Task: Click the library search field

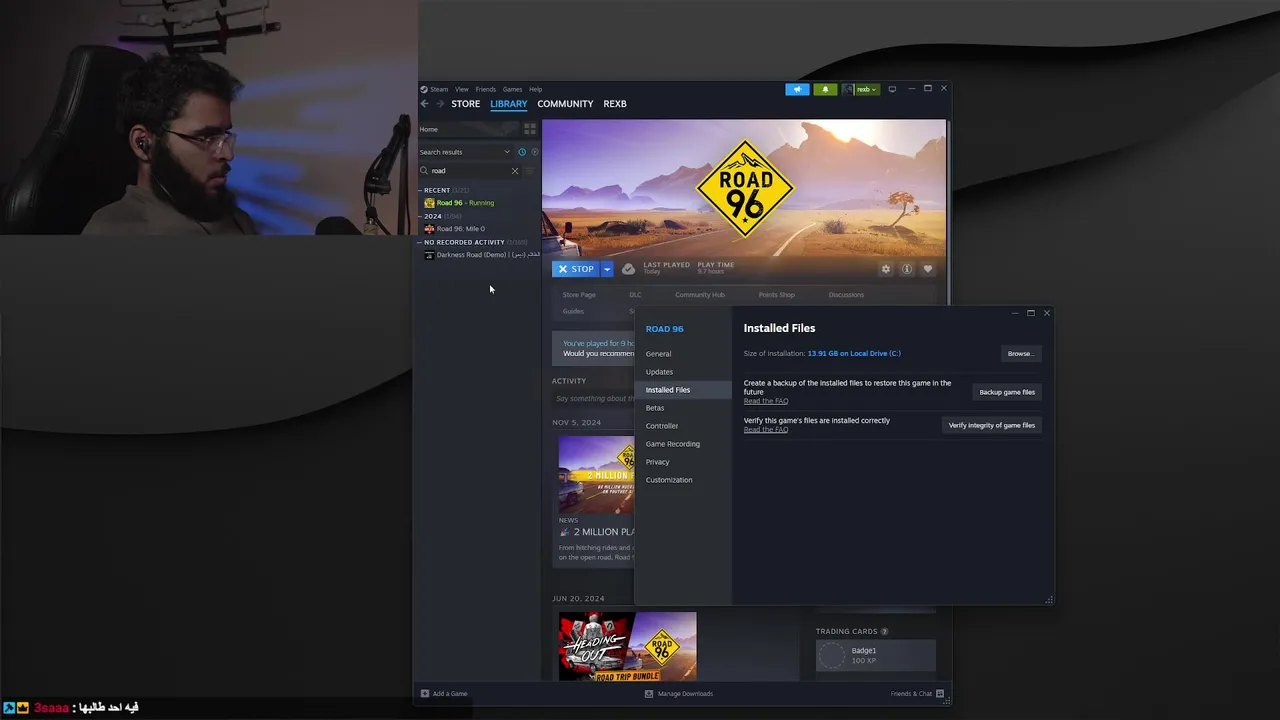Action: click(x=467, y=171)
